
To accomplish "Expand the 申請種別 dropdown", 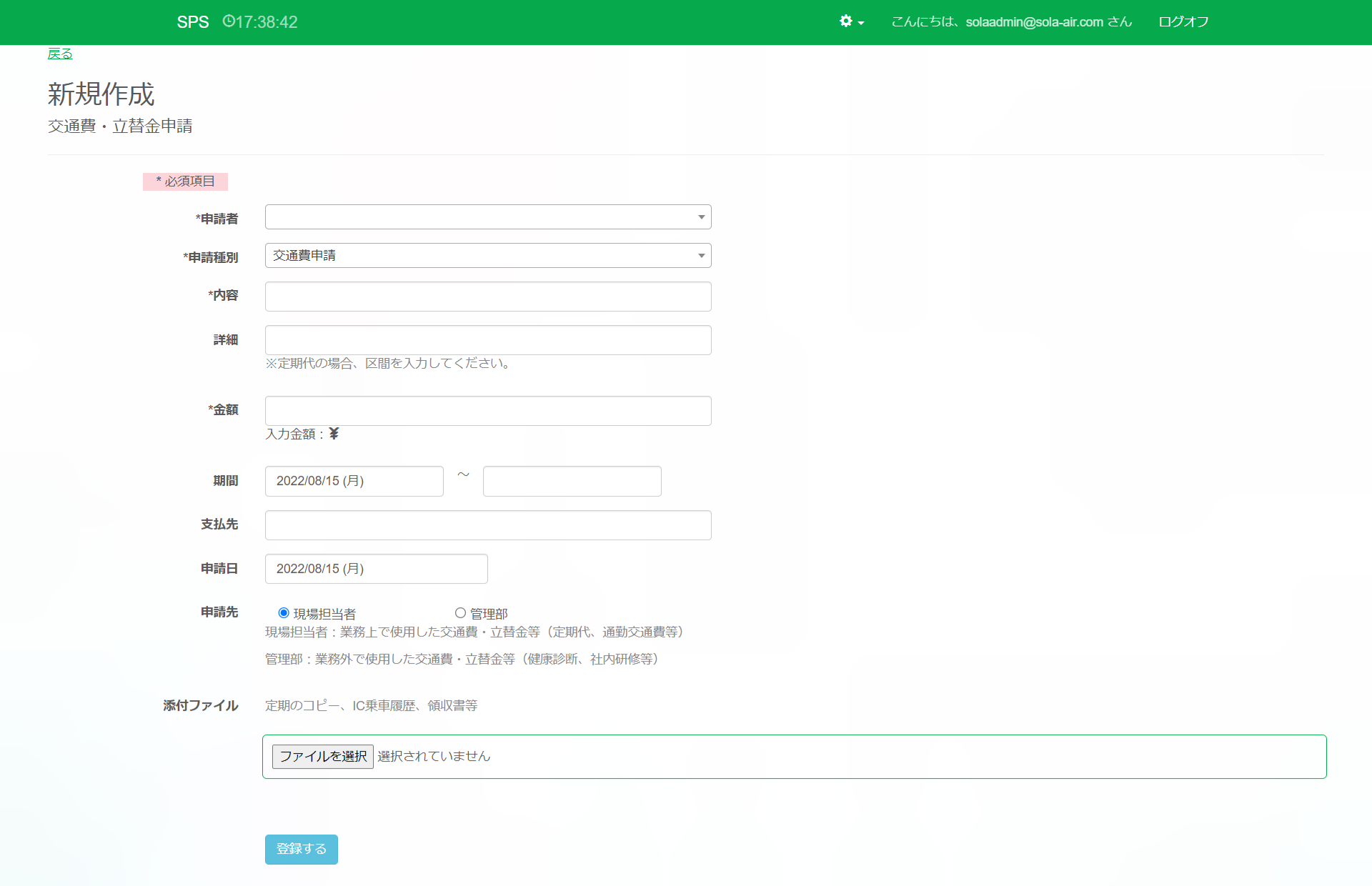I will tap(487, 256).
